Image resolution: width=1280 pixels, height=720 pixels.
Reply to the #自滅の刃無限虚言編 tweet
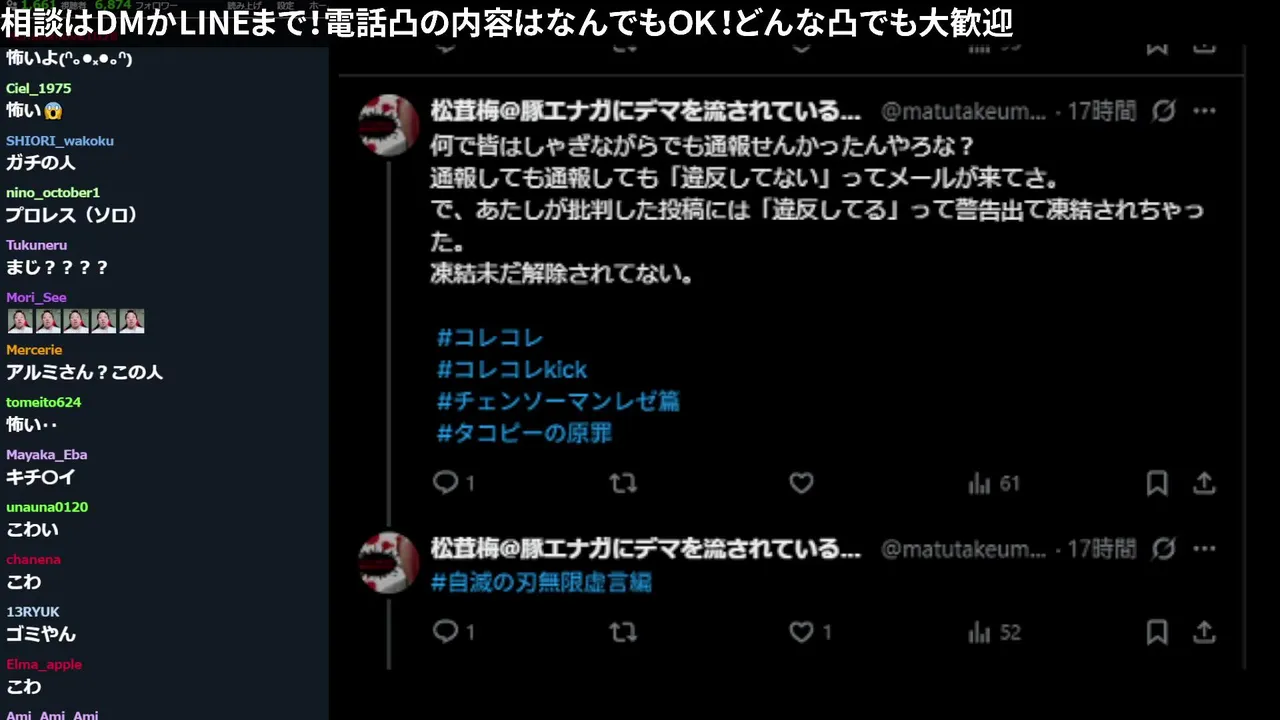[446, 632]
